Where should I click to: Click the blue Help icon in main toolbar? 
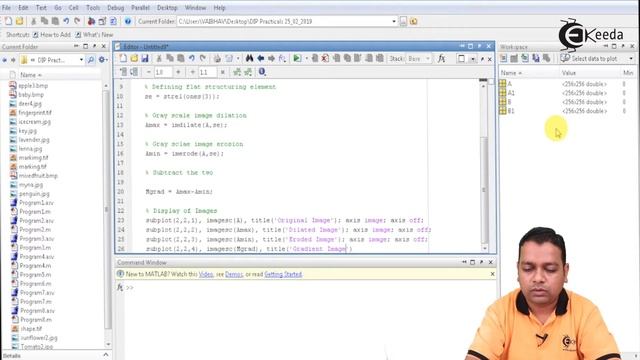128,21
